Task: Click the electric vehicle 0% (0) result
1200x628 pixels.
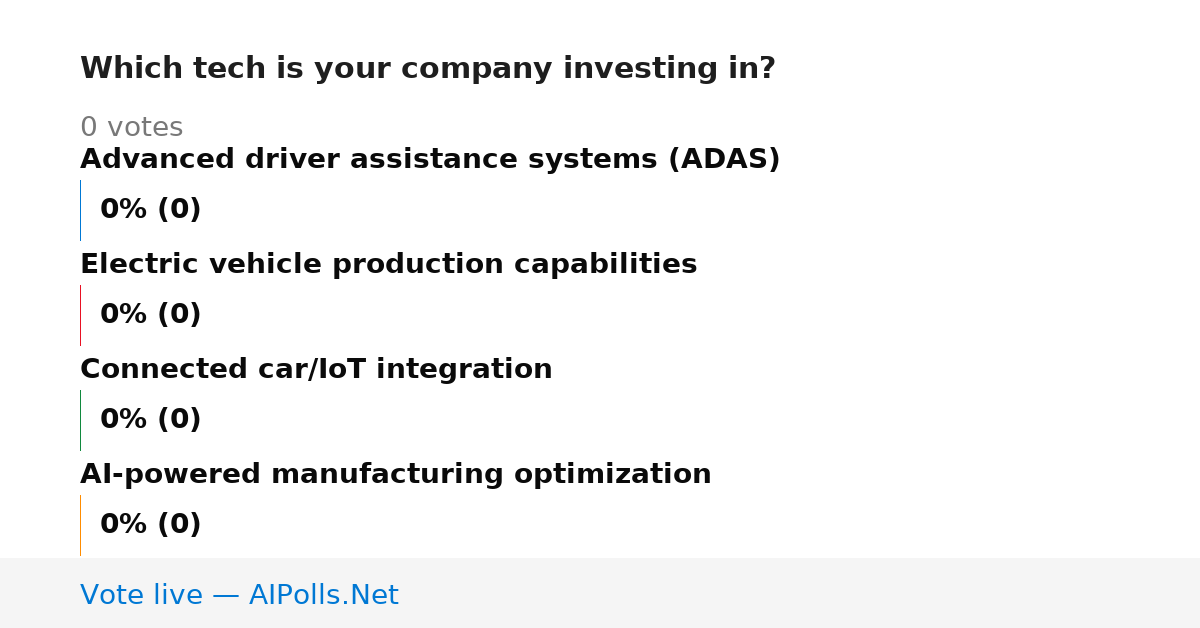Action: pyautogui.click(x=150, y=315)
